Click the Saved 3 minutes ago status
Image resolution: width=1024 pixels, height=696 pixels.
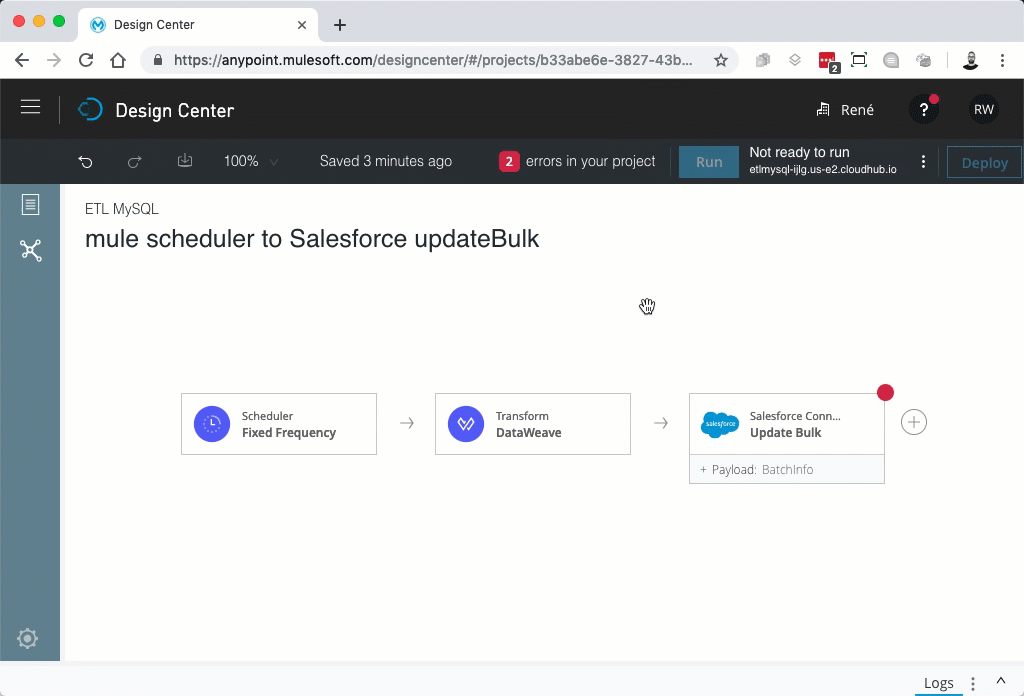click(x=385, y=161)
